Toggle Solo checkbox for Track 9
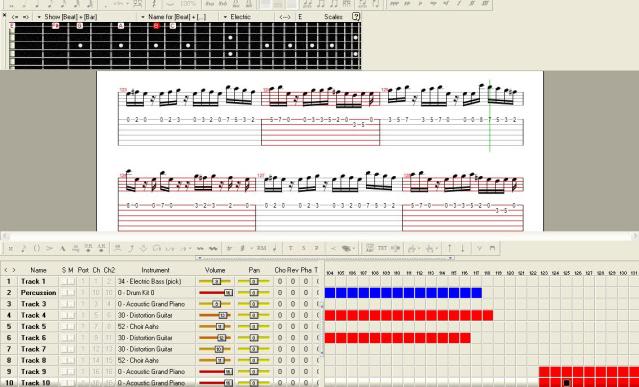This screenshot has height=387, width=639. click(65, 372)
